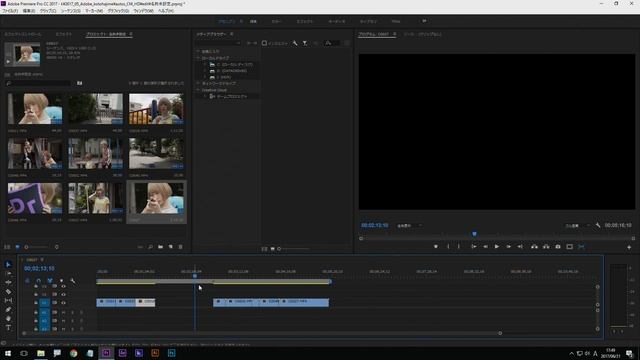
Task: Open Media Browser settings wrench icon
Action: (x=295, y=43)
